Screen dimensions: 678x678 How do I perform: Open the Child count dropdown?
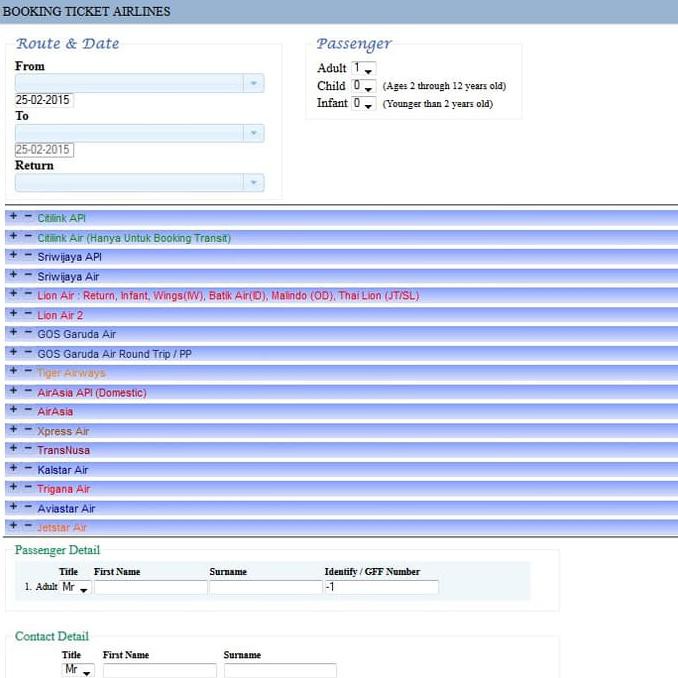[x=363, y=87]
